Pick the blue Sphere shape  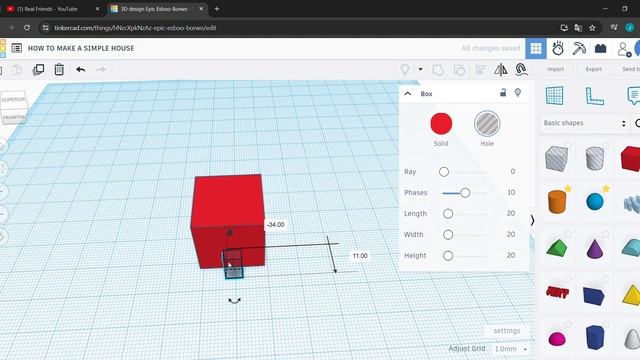(595, 202)
